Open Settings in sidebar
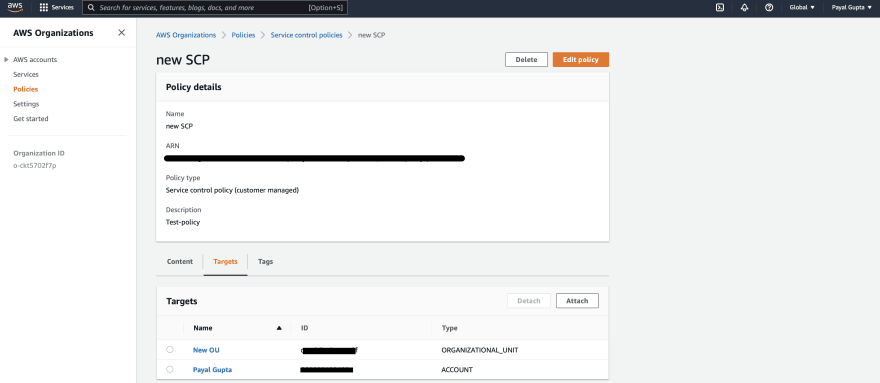This screenshot has height=383, width=880. coord(26,104)
